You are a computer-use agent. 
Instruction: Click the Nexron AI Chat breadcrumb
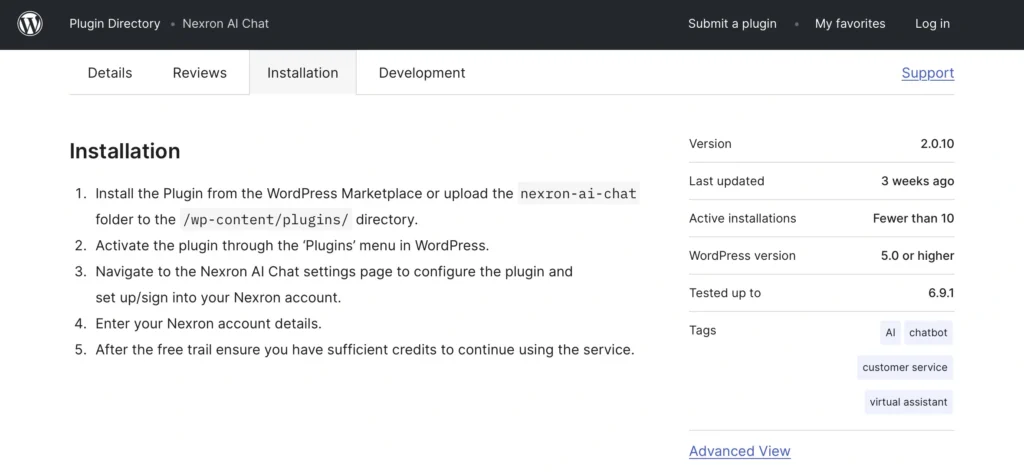pos(225,24)
